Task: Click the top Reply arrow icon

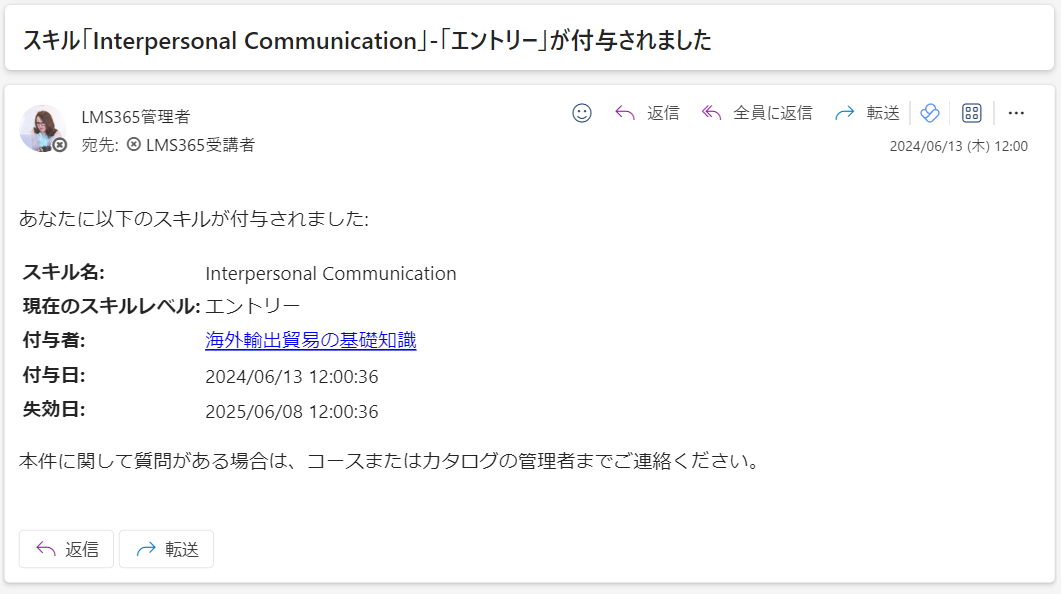Action: pos(625,113)
